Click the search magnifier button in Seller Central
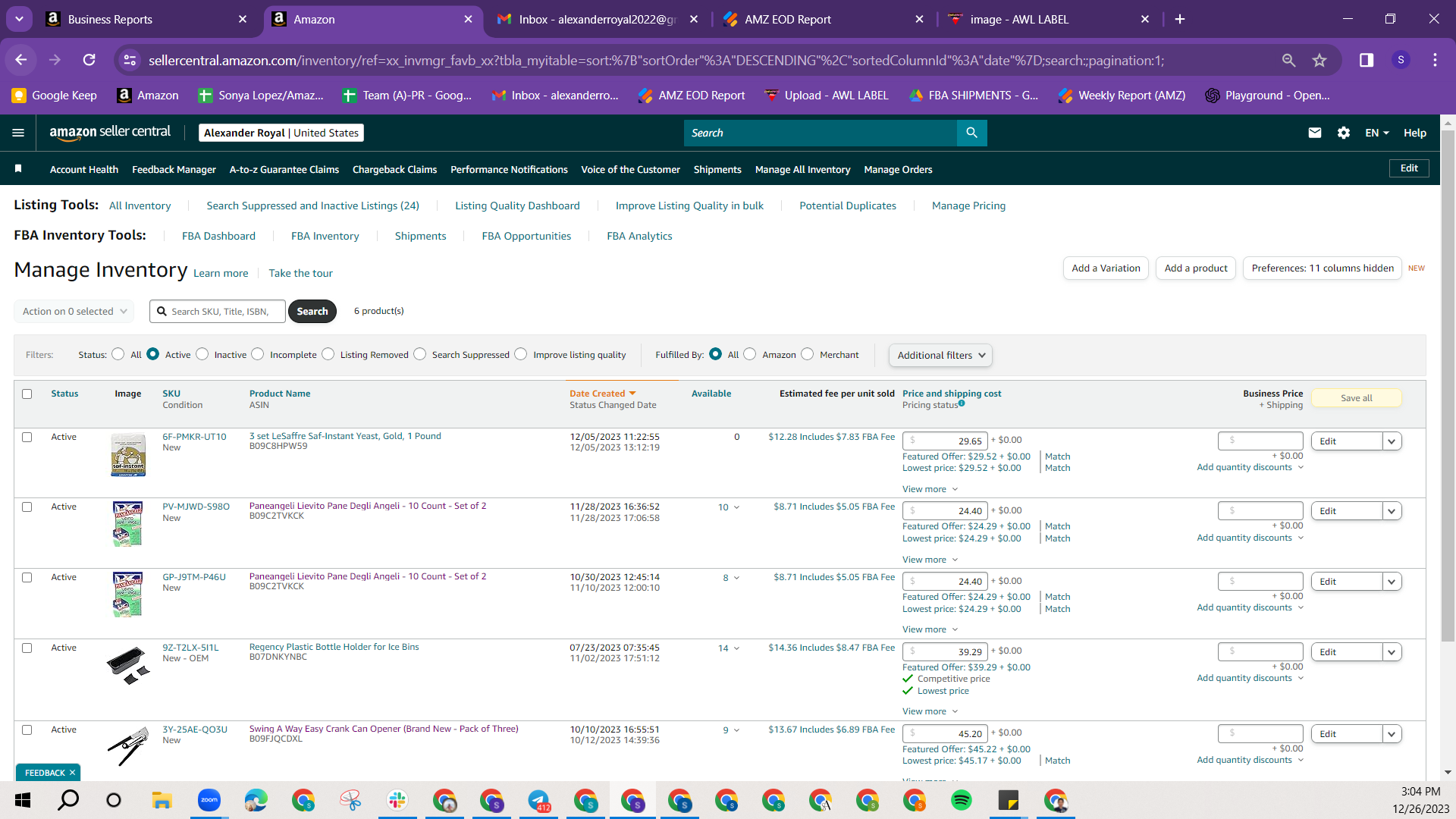 point(971,133)
